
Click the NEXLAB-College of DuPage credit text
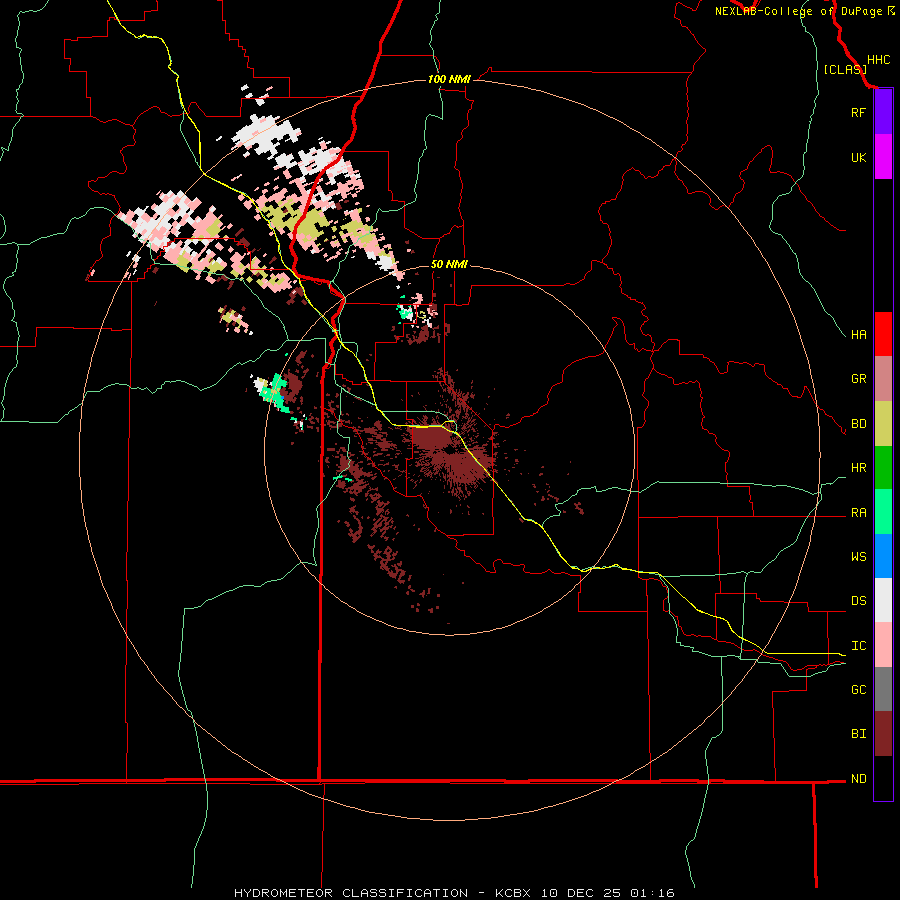point(798,11)
